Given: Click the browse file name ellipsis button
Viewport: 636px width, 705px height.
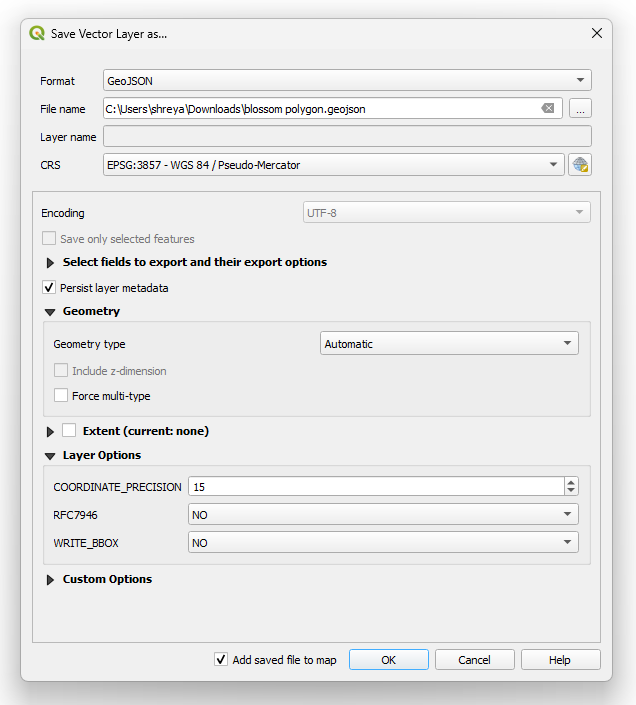Looking at the screenshot, I should [581, 108].
